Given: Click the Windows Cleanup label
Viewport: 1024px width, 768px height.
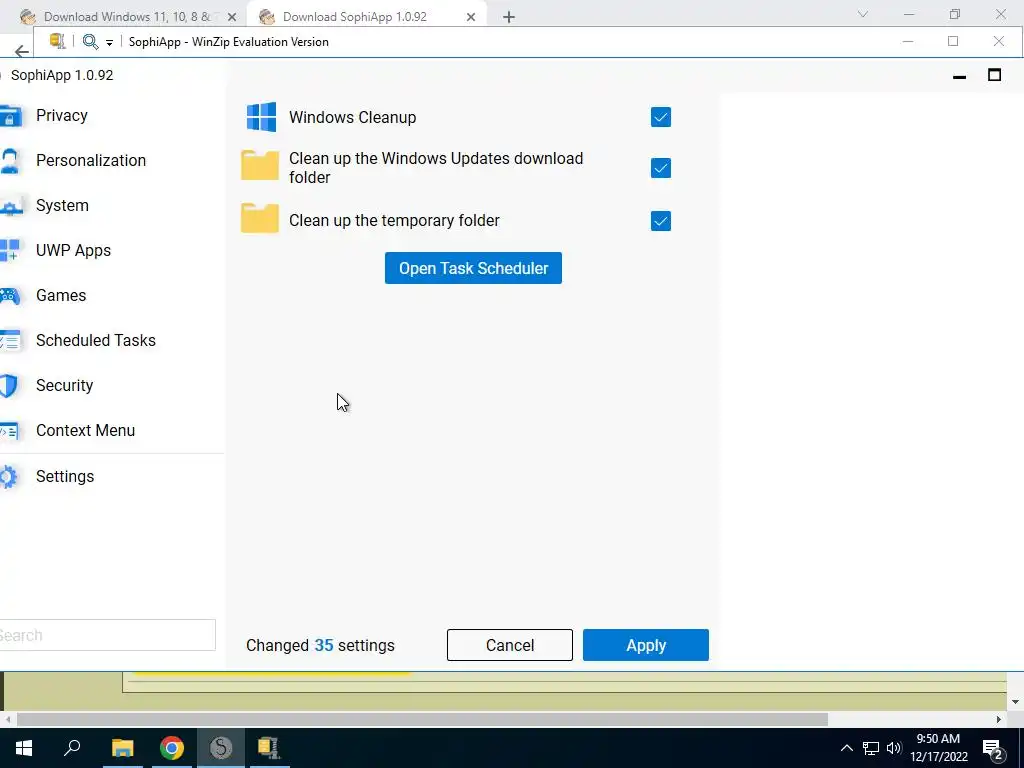Looking at the screenshot, I should pyautogui.click(x=353, y=118).
